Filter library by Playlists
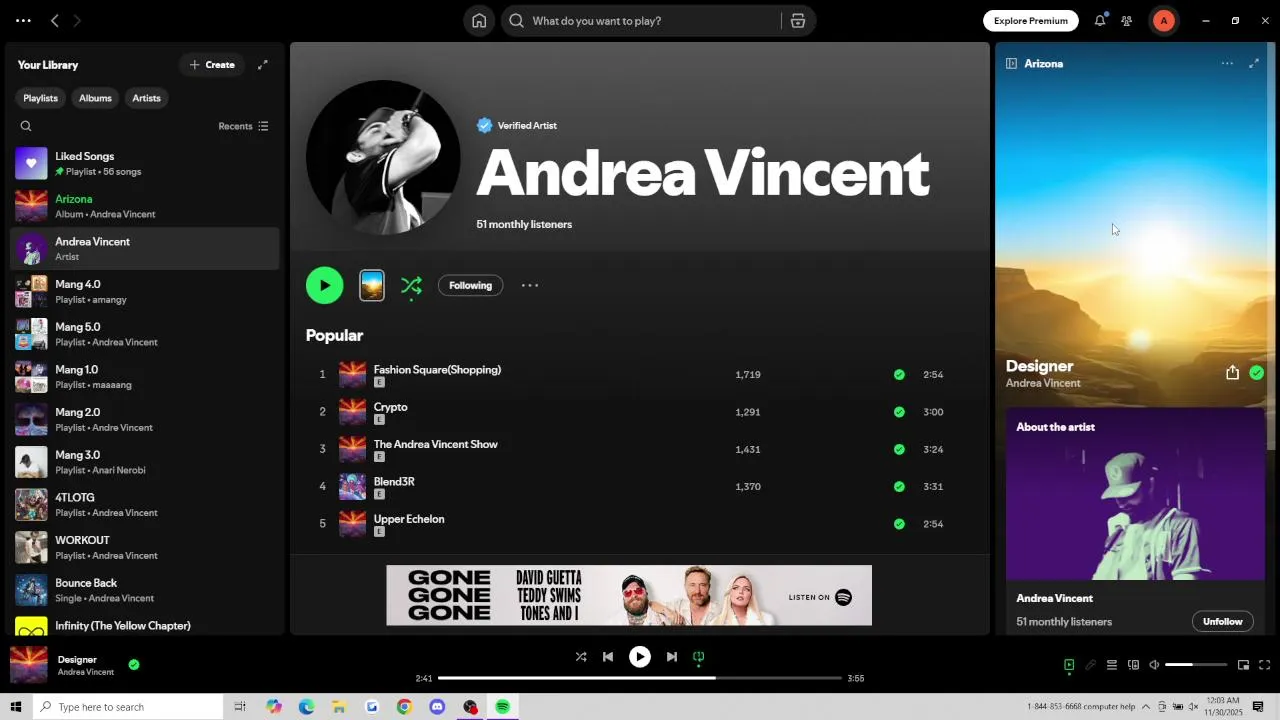Viewport: 1280px width, 720px height. click(x=40, y=98)
